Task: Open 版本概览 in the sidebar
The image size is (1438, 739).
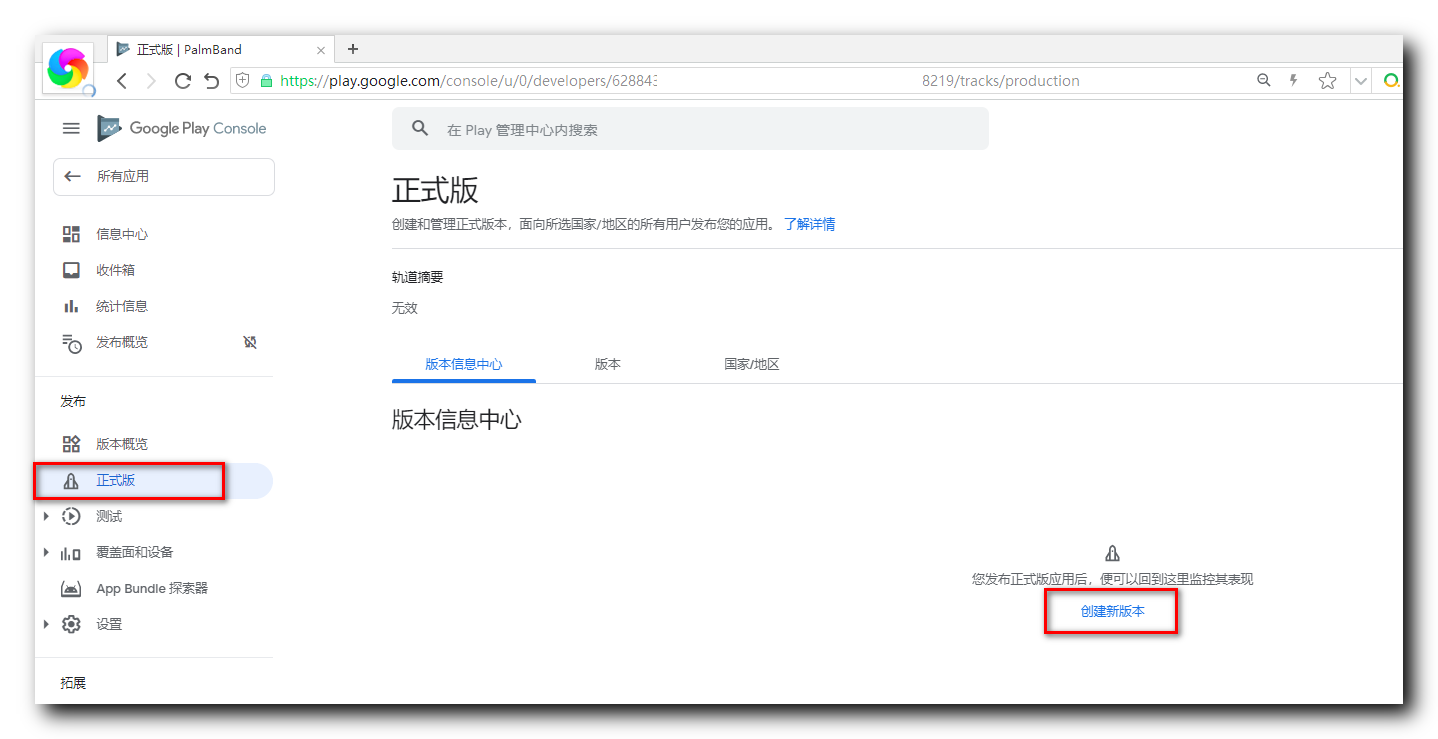Action: (122, 444)
